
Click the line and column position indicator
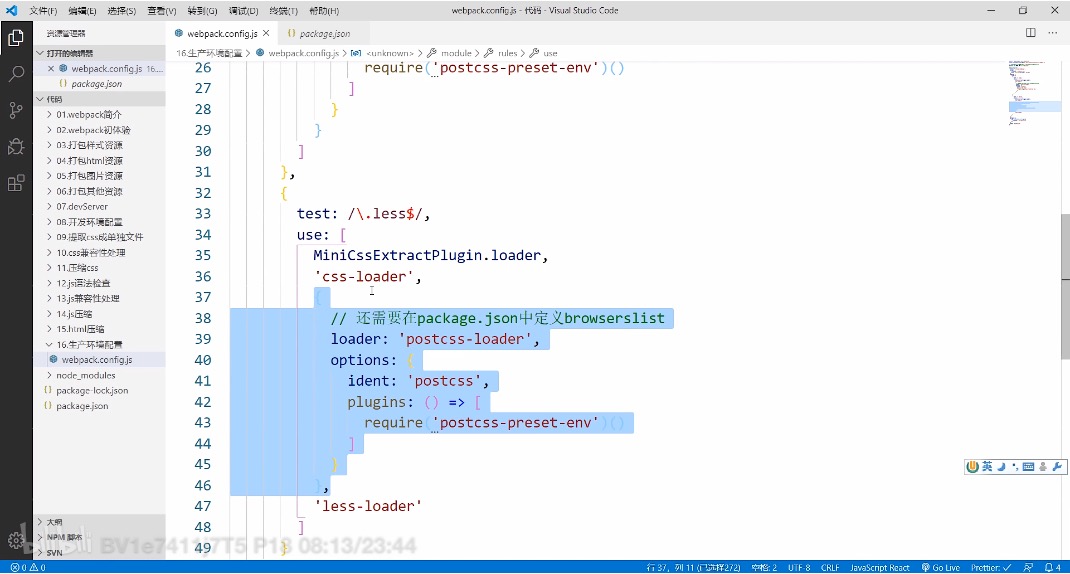point(693,567)
